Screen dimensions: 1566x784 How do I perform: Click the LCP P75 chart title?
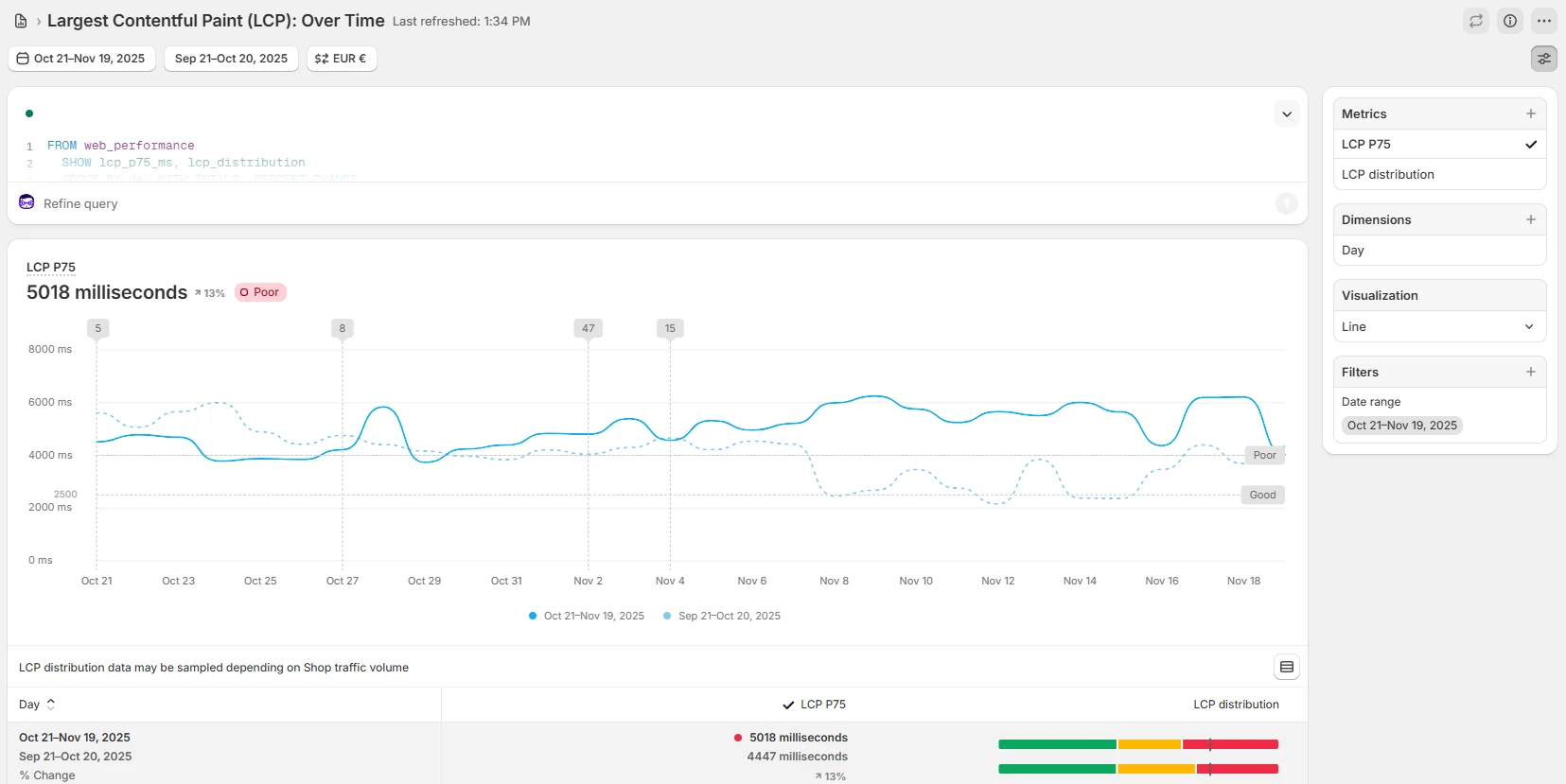(x=51, y=268)
